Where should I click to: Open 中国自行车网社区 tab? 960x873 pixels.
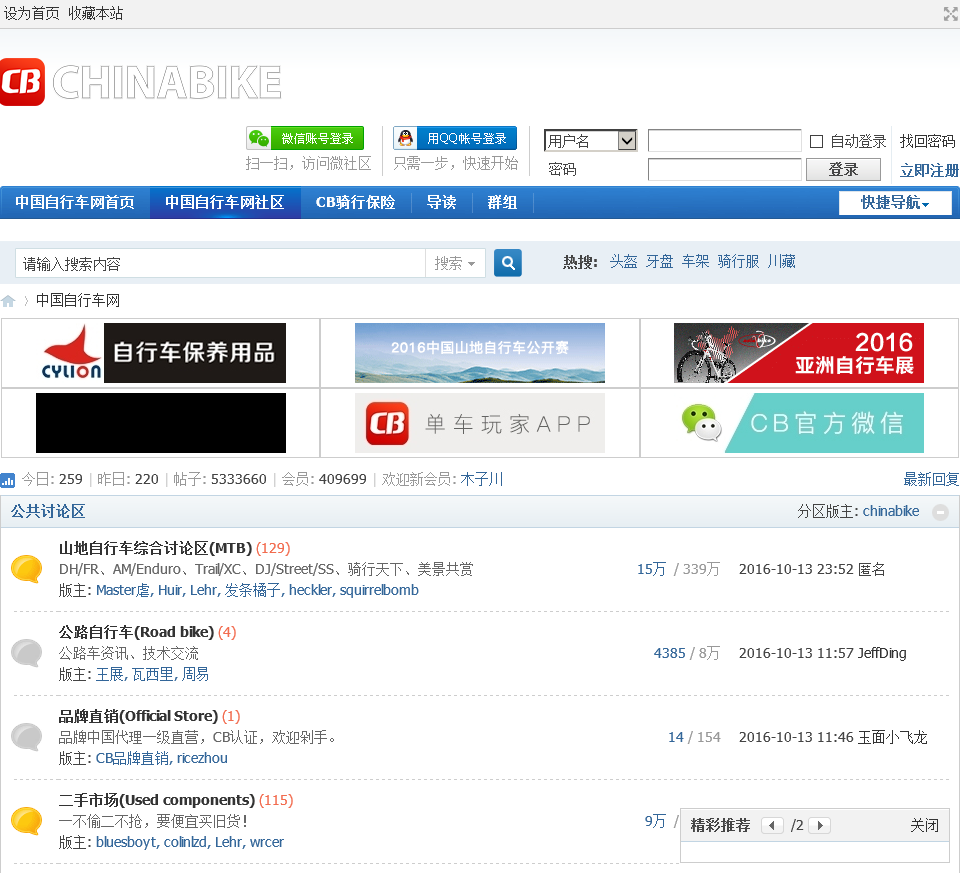[x=225, y=203]
